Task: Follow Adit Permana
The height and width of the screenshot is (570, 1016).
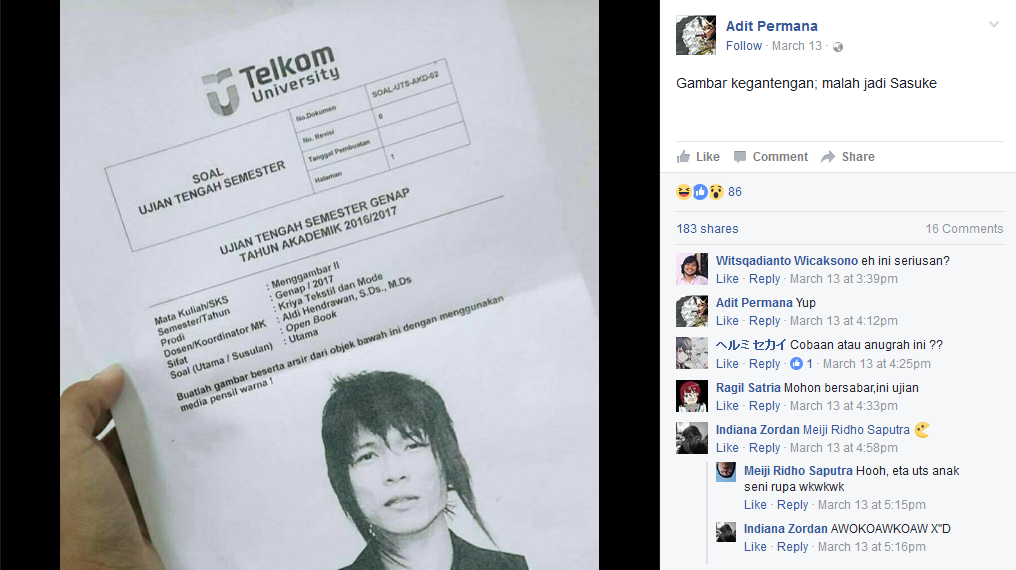Action: pyautogui.click(x=744, y=46)
